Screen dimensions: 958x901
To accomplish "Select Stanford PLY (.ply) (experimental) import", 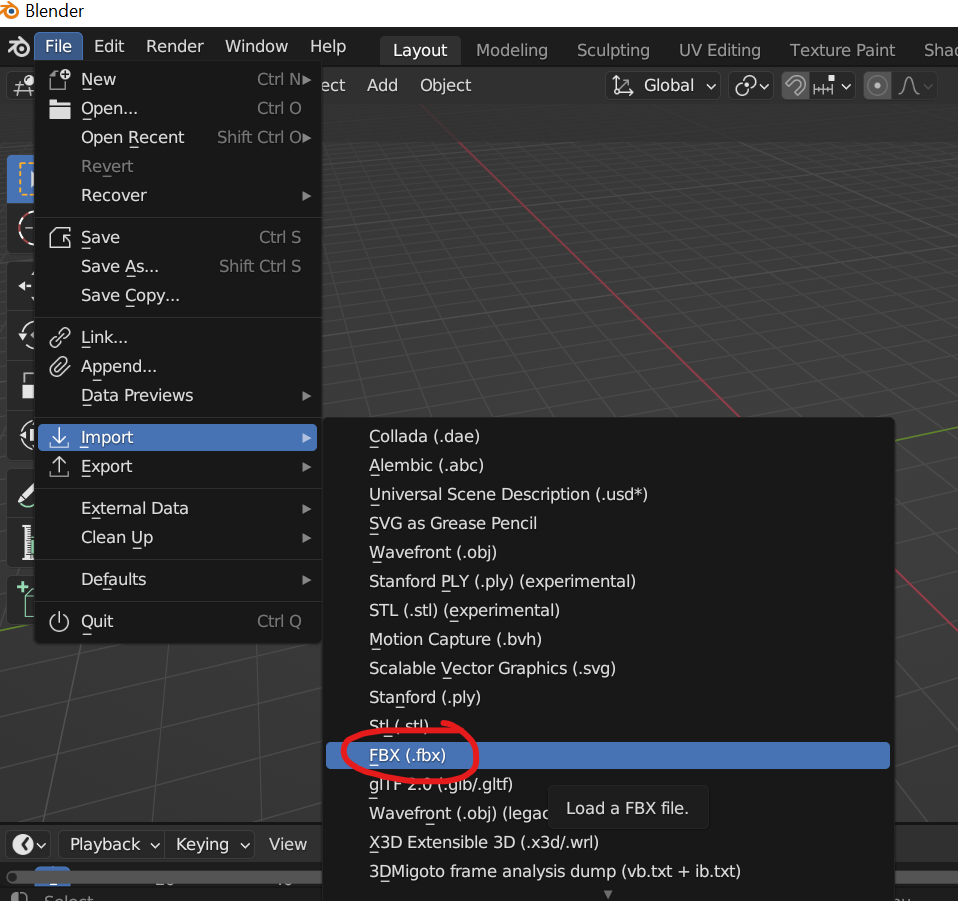I will coord(608,582).
